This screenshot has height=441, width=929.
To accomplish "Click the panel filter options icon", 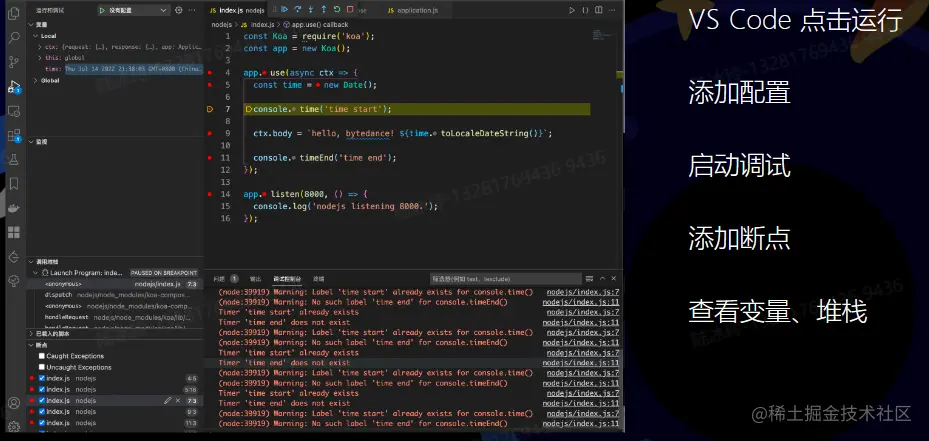I will point(590,279).
